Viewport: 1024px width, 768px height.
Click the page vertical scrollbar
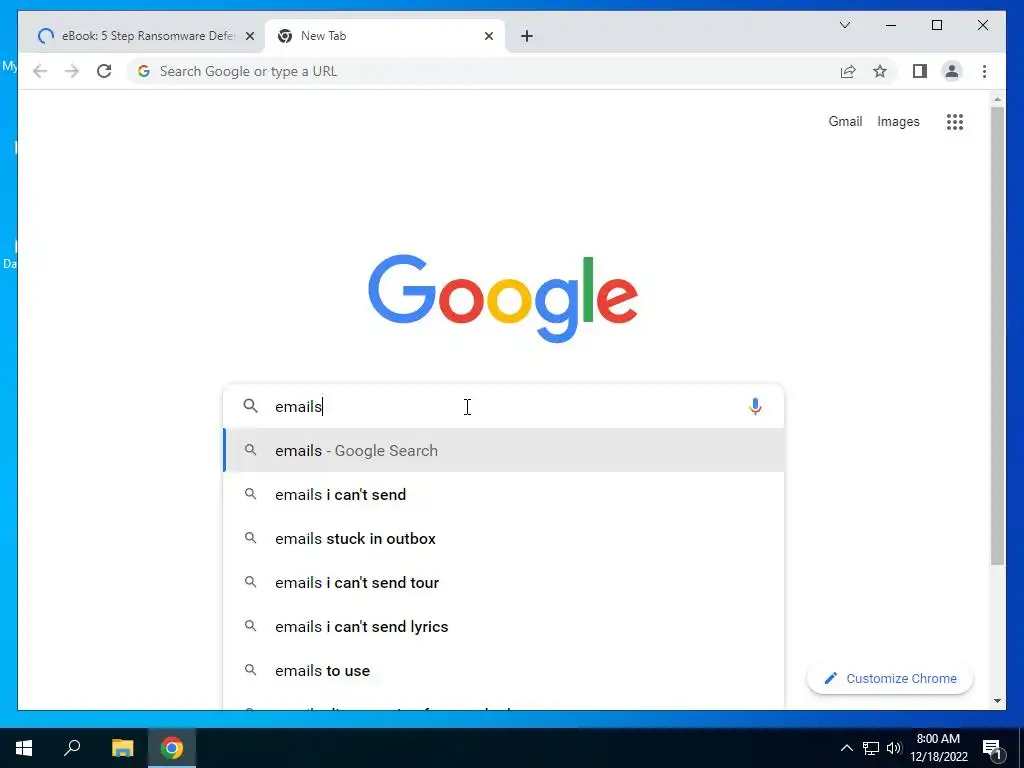pos(997,336)
